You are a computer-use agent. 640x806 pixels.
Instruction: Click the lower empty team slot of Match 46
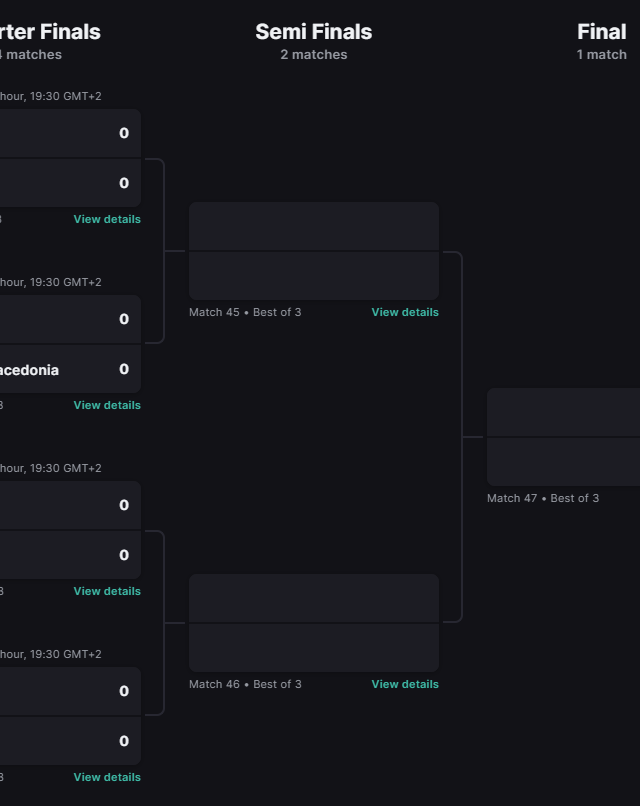[313, 648]
